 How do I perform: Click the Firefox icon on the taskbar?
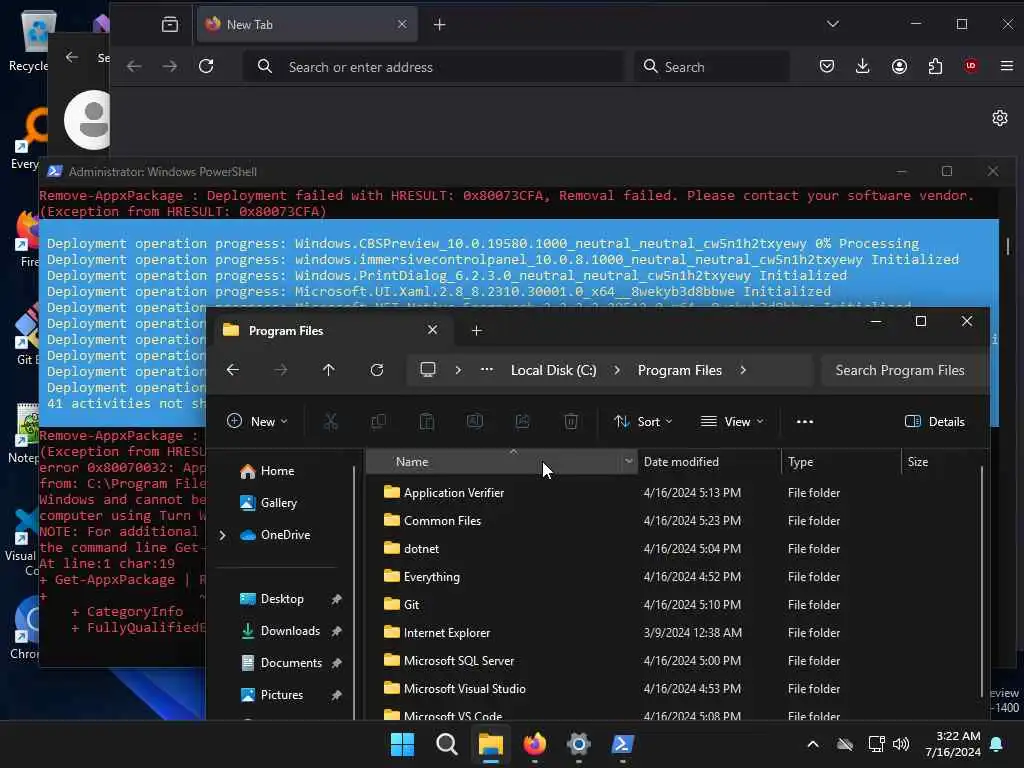[x=535, y=744]
